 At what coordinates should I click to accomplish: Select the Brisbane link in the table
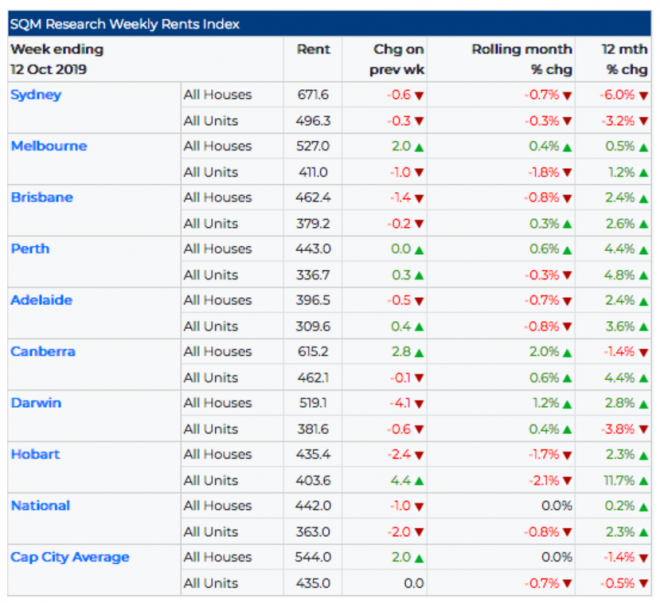(x=41, y=198)
